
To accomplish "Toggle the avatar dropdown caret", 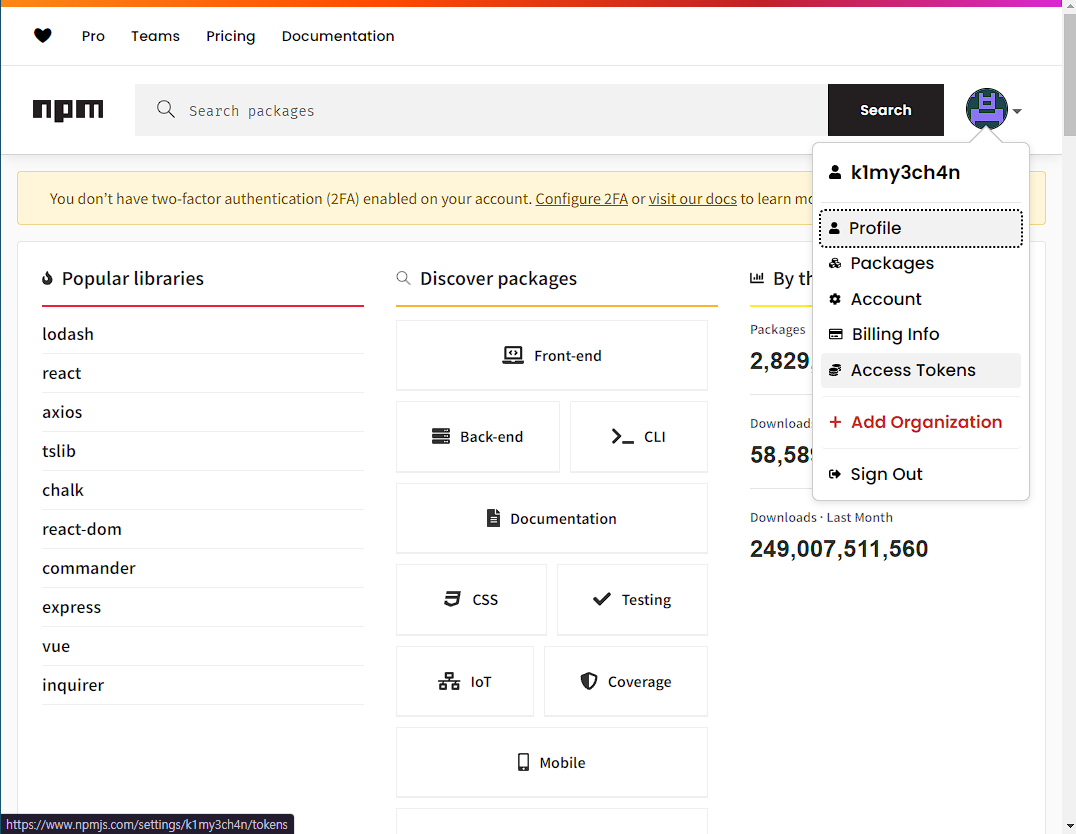I will pos(1017,111).
